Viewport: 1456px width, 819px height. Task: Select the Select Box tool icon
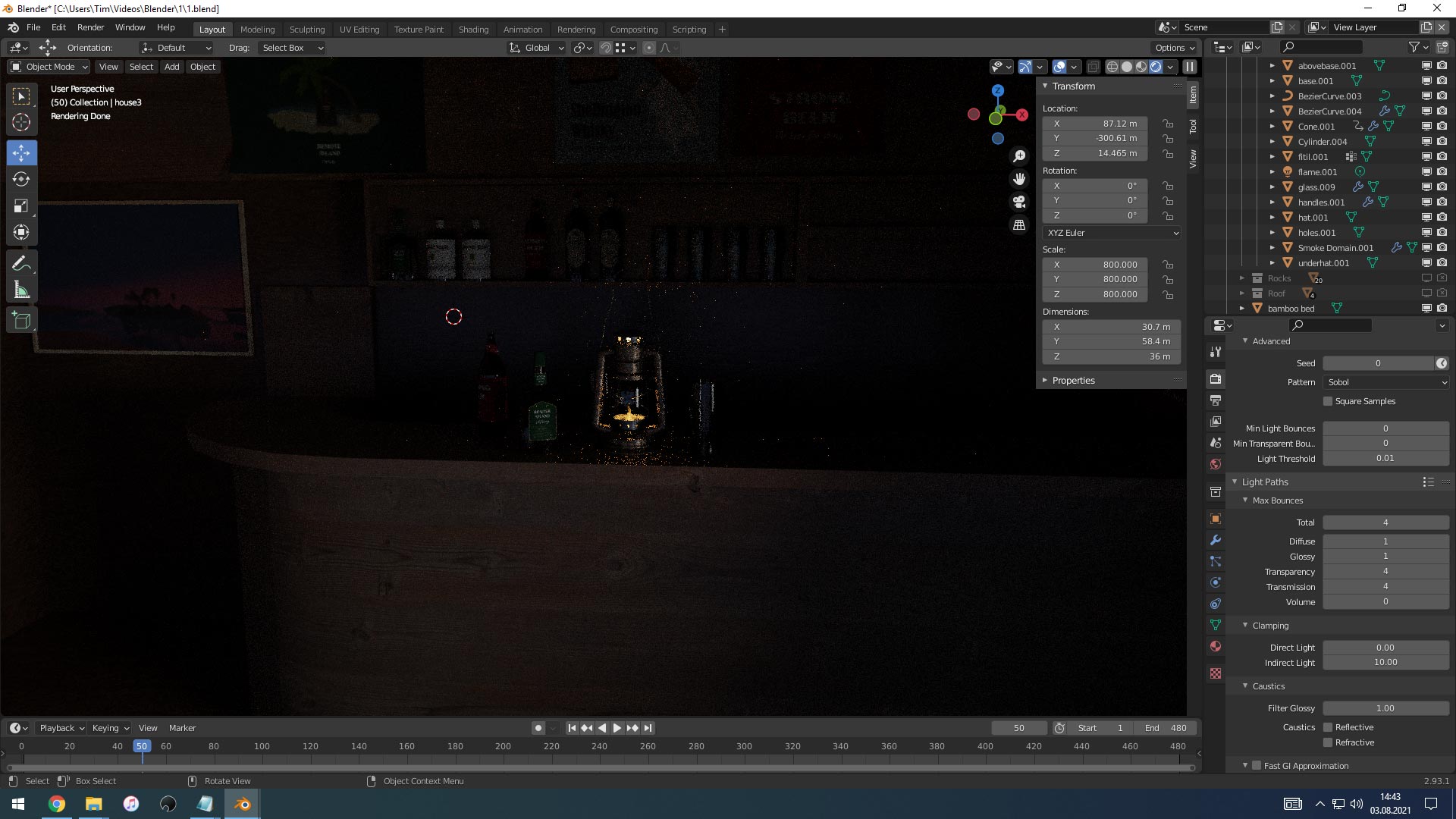click(x=21, y=96)
